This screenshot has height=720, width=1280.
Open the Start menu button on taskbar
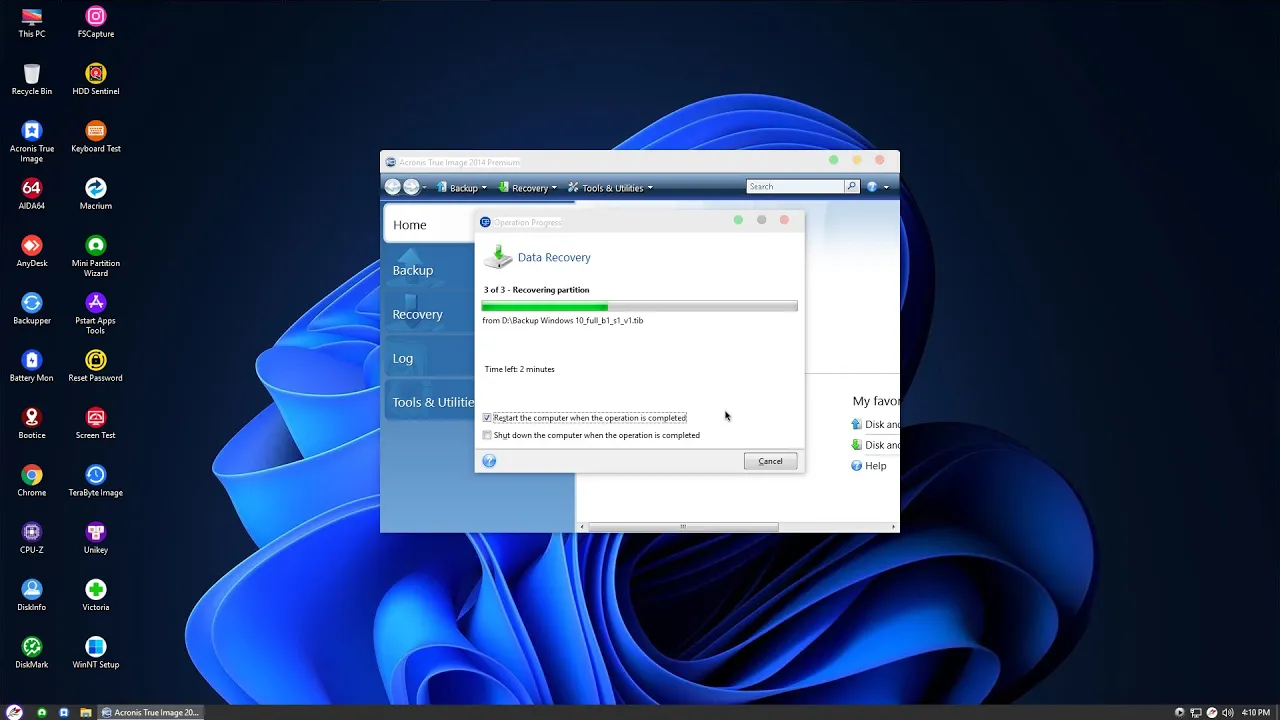[14, 712]
